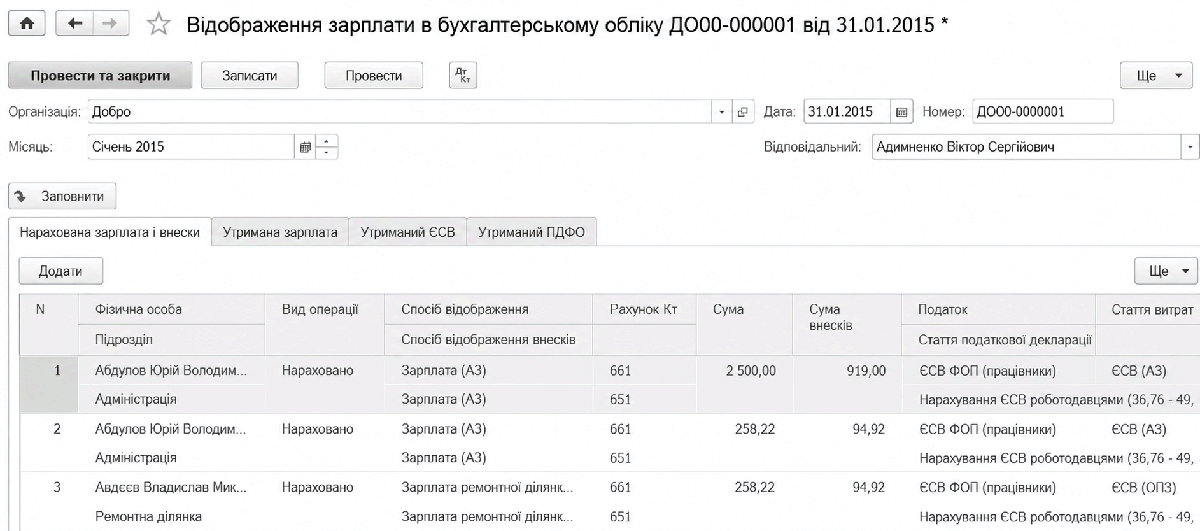Image resolution: width=1200 pixels, height=531 pixels.
Task: Go to the home start page icon
Action: (25, 23)
